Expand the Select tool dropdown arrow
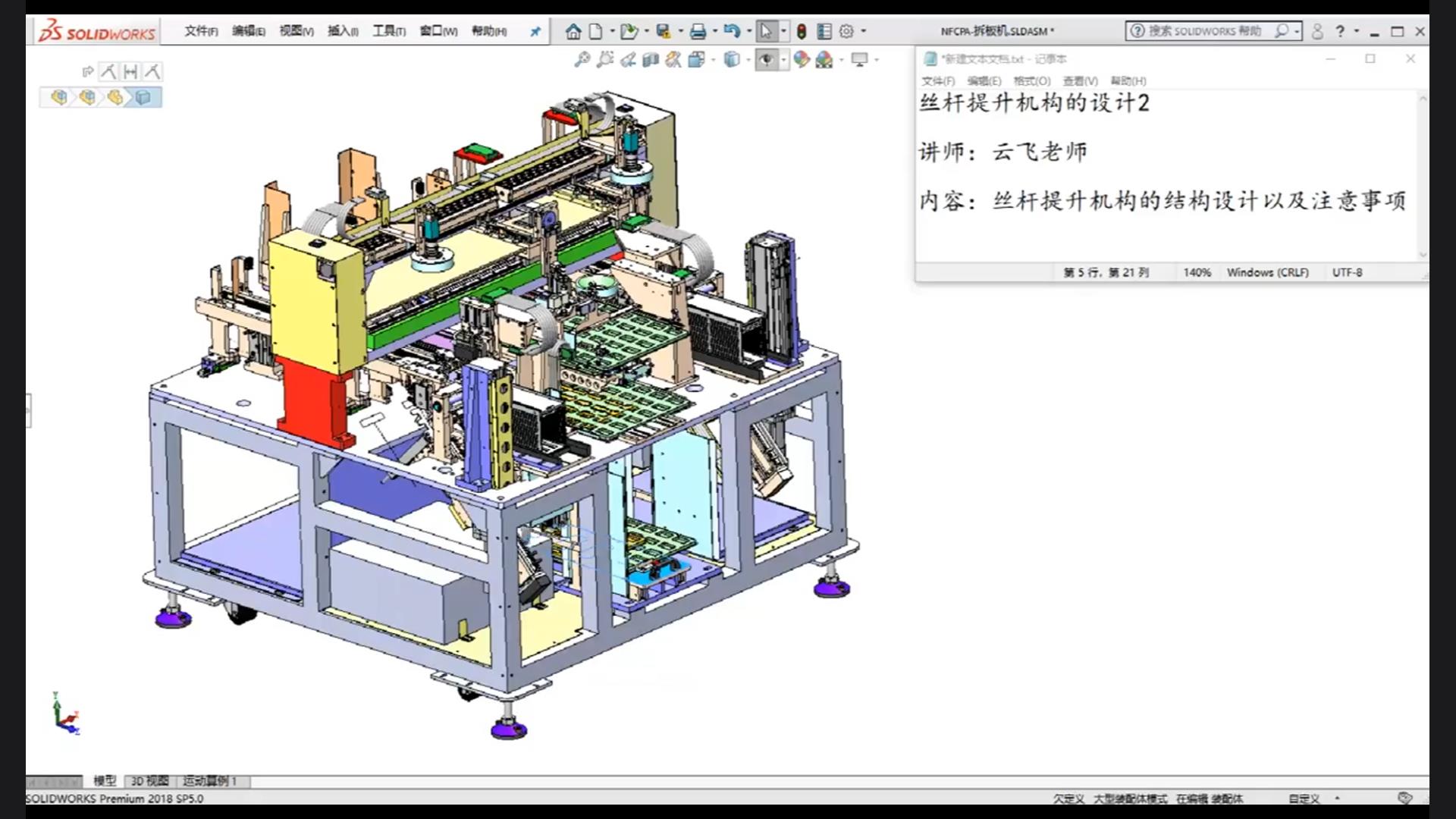This screenshot has width=1456, height=819. (784, 31)
